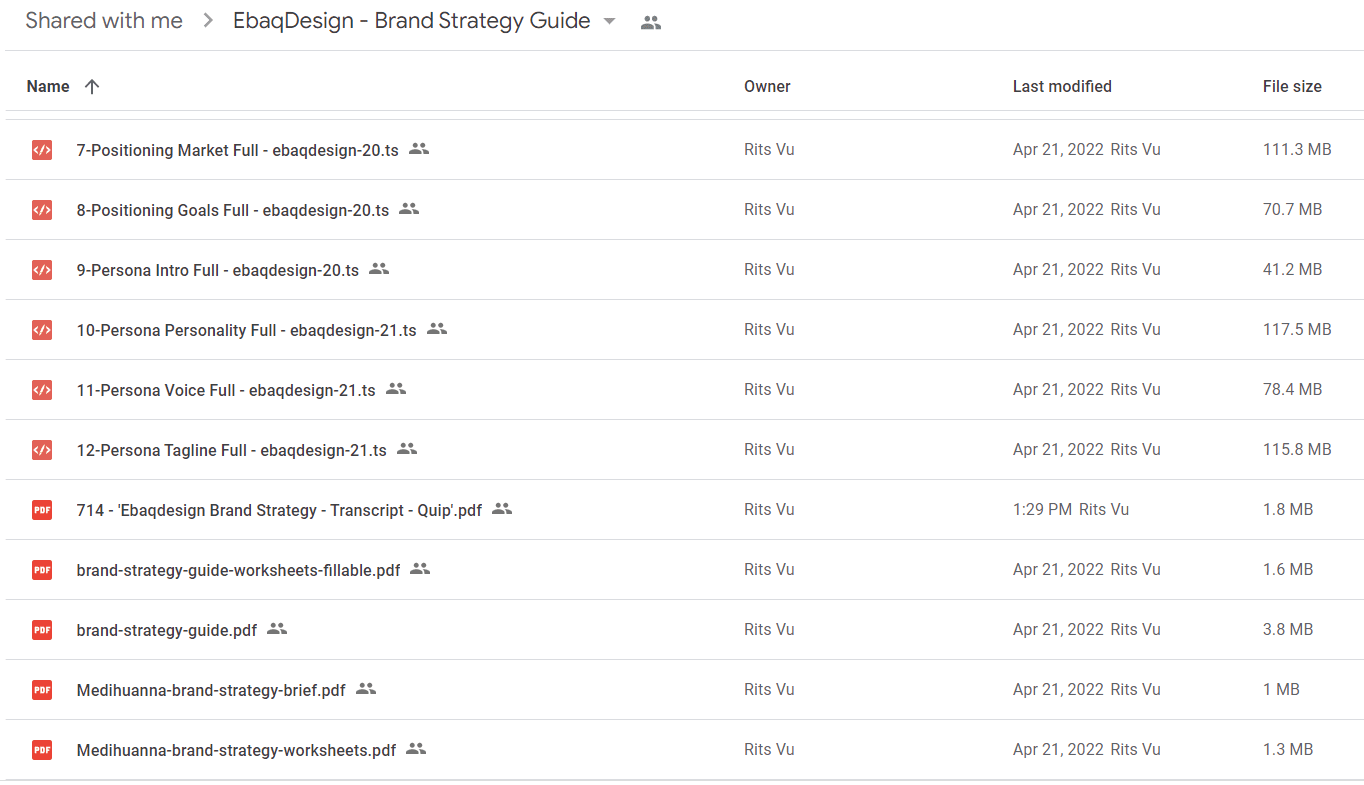
Task: Click the 78.4 MB file size value
Action: click(1292, 390)
